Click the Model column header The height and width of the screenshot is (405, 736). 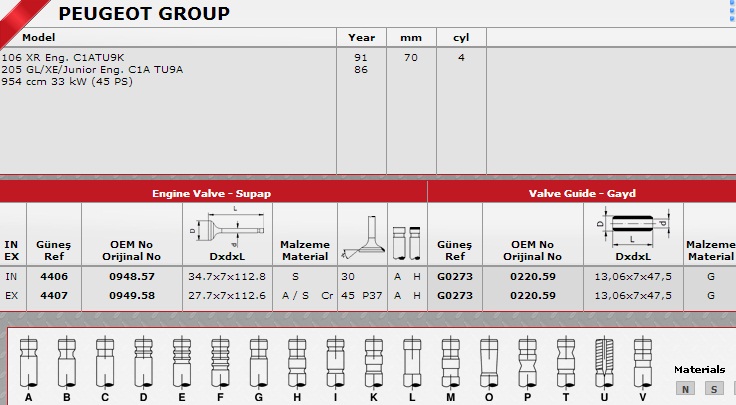coord(38,38)
